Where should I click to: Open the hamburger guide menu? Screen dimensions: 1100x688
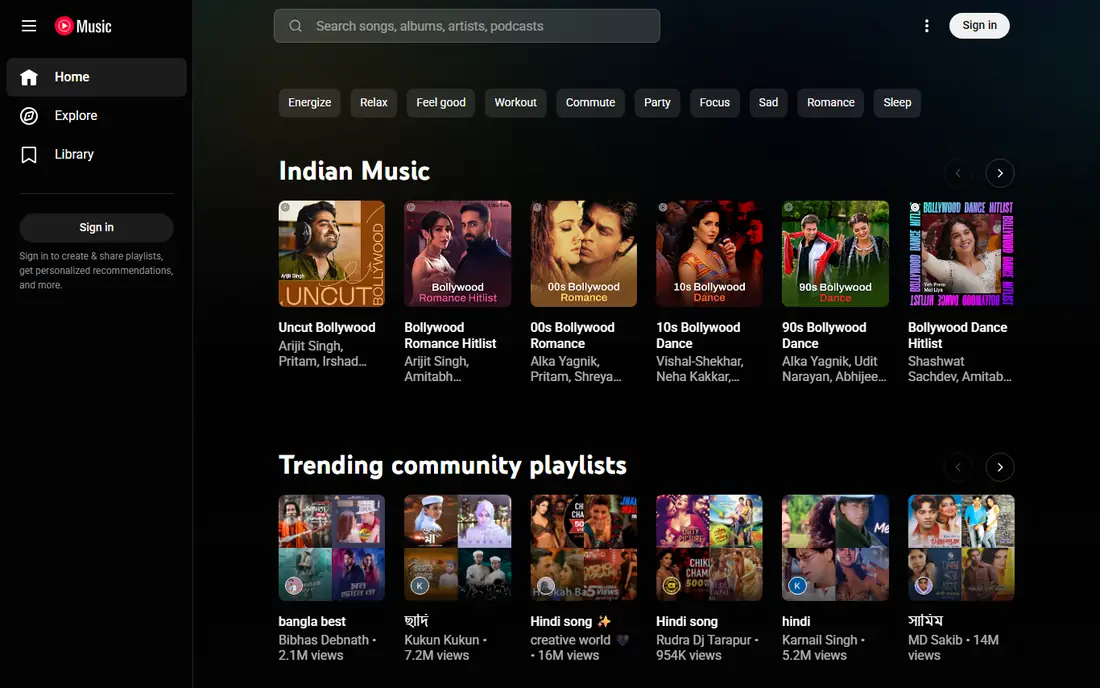coord(29,26)
